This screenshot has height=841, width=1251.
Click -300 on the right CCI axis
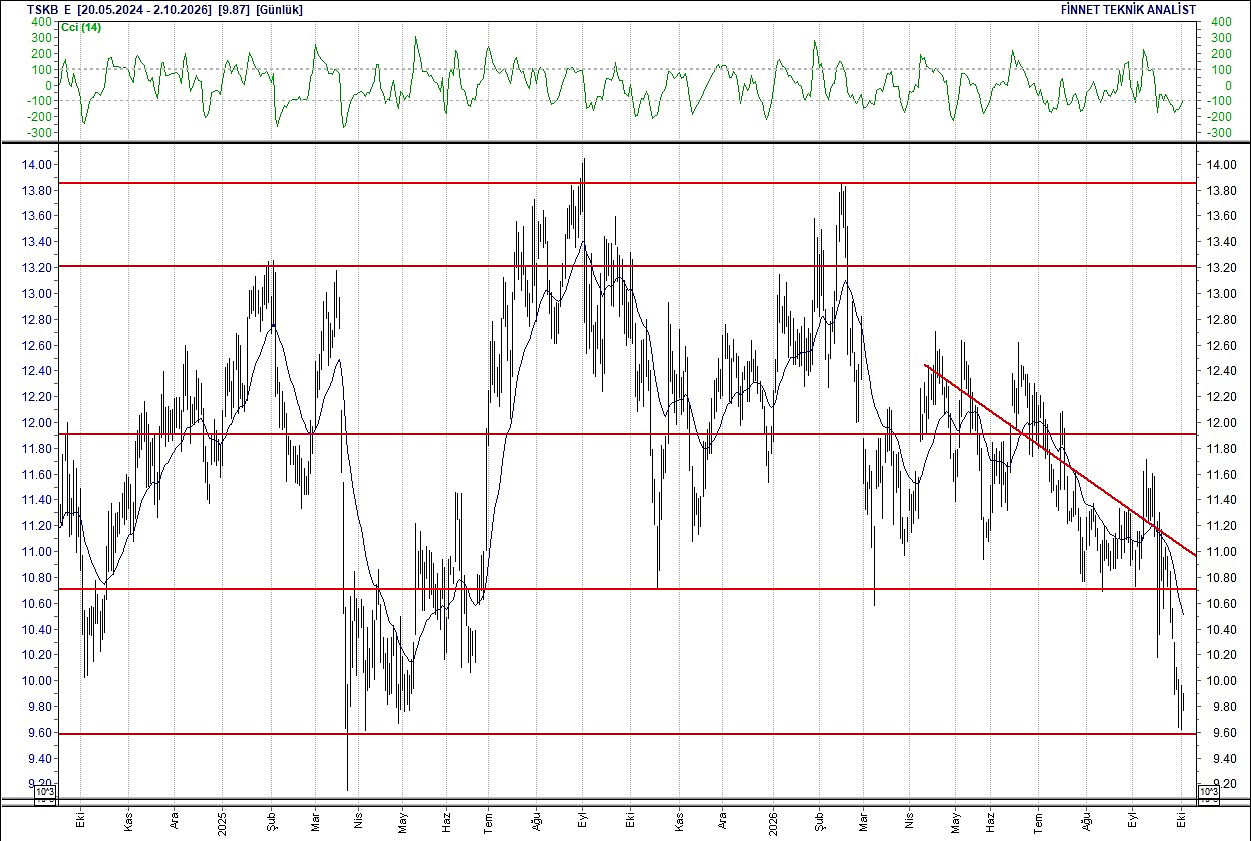(1220, 133)
